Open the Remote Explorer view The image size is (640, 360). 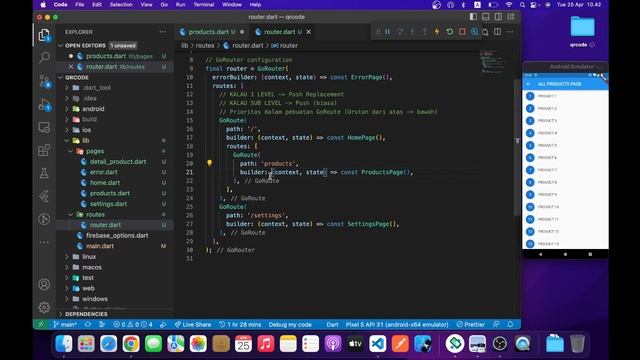coord(44,127)
